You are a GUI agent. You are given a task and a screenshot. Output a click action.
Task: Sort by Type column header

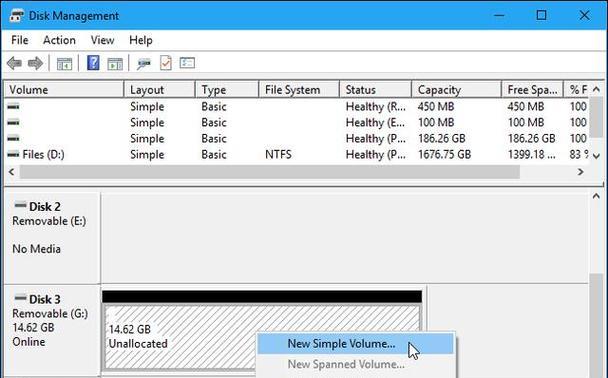pos(227,90)
